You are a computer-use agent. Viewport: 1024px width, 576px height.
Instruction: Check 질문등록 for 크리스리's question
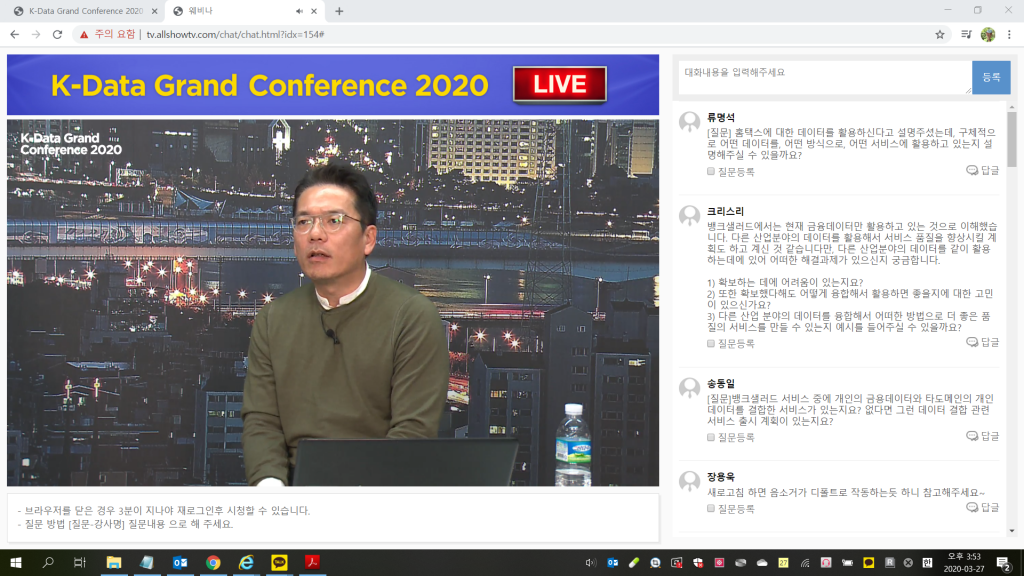coord(711,344)
